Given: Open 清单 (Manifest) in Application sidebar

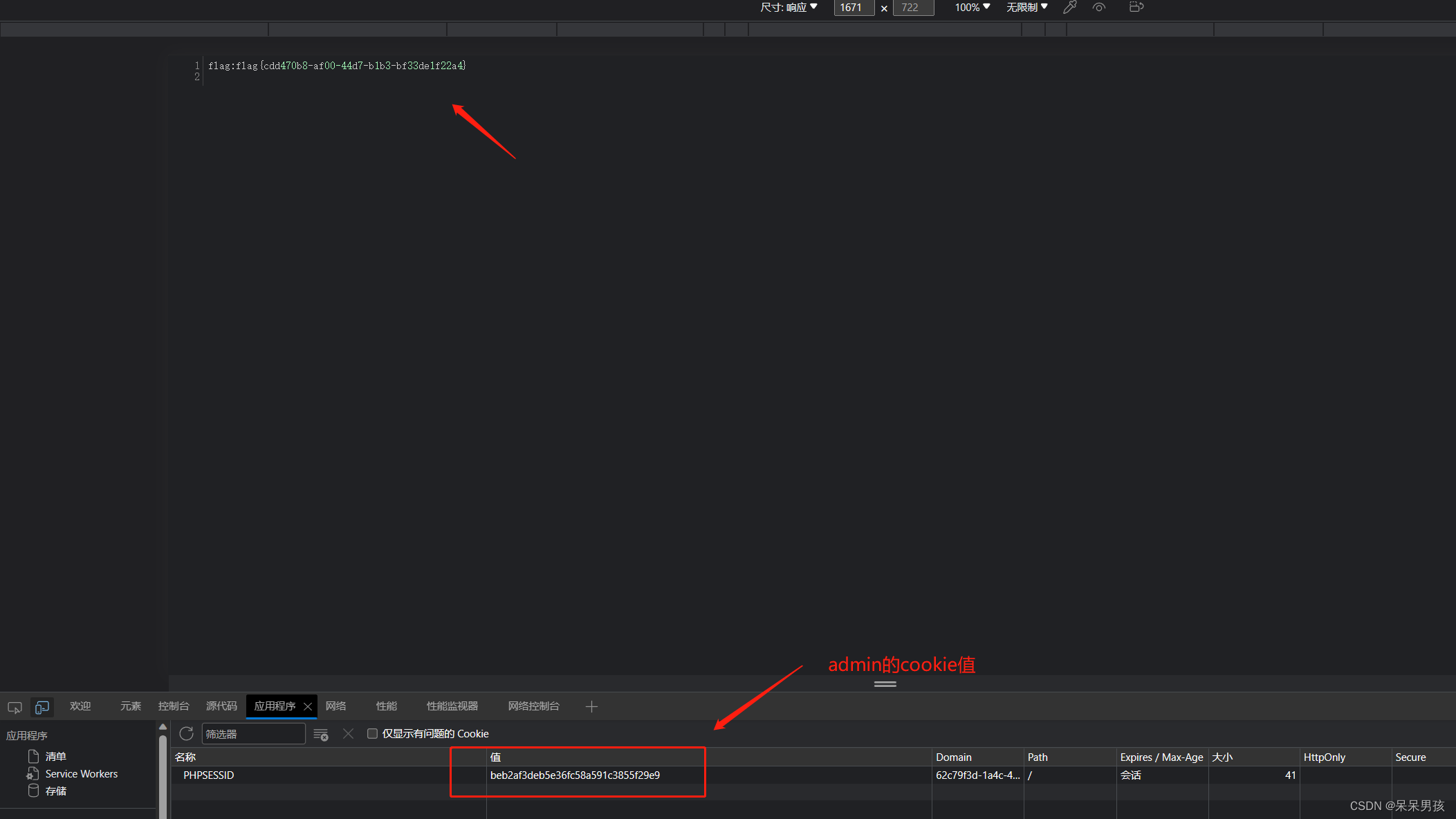Looking at the screenshot, I should (56, 756).
